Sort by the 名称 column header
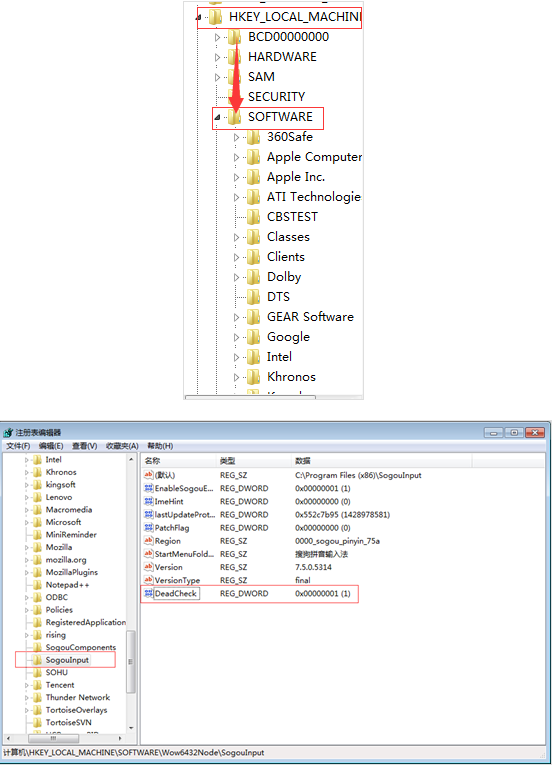Image resolution: width=555 pixels, height=766 pixels. [178, 461]
